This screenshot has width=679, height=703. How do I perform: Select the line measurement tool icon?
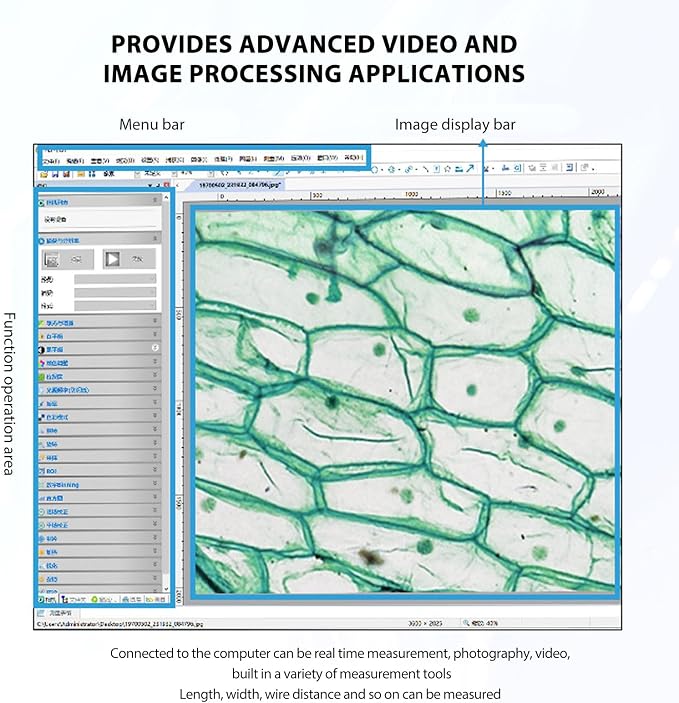pyautogui.click(x=425, y=169)
